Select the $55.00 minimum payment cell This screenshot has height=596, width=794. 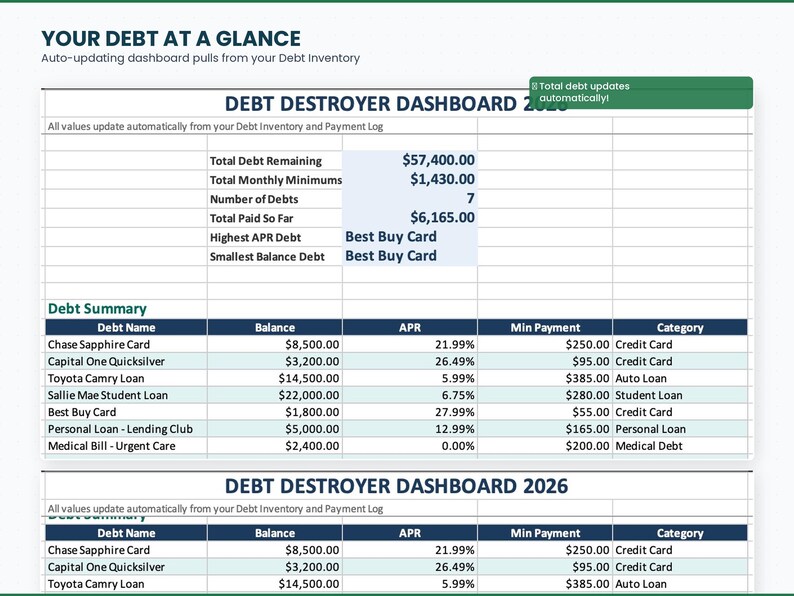pos(545,412)
